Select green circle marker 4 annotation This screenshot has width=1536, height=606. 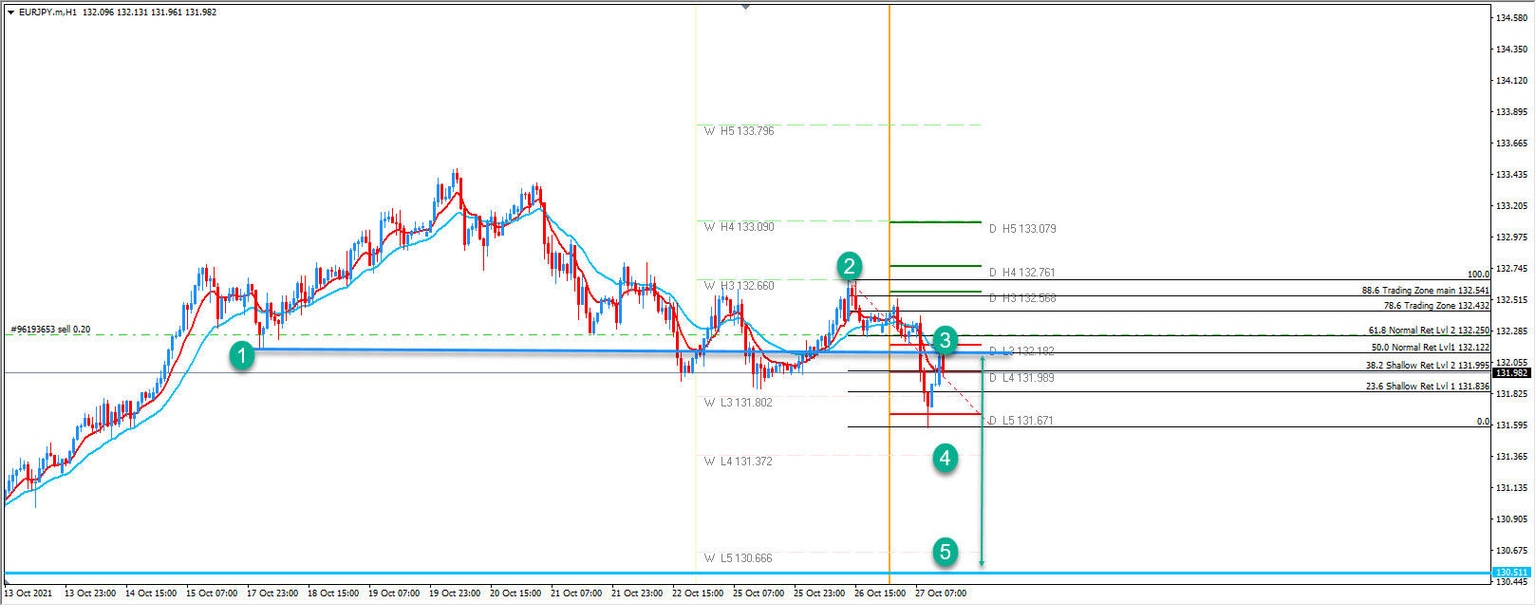[944, 458]
